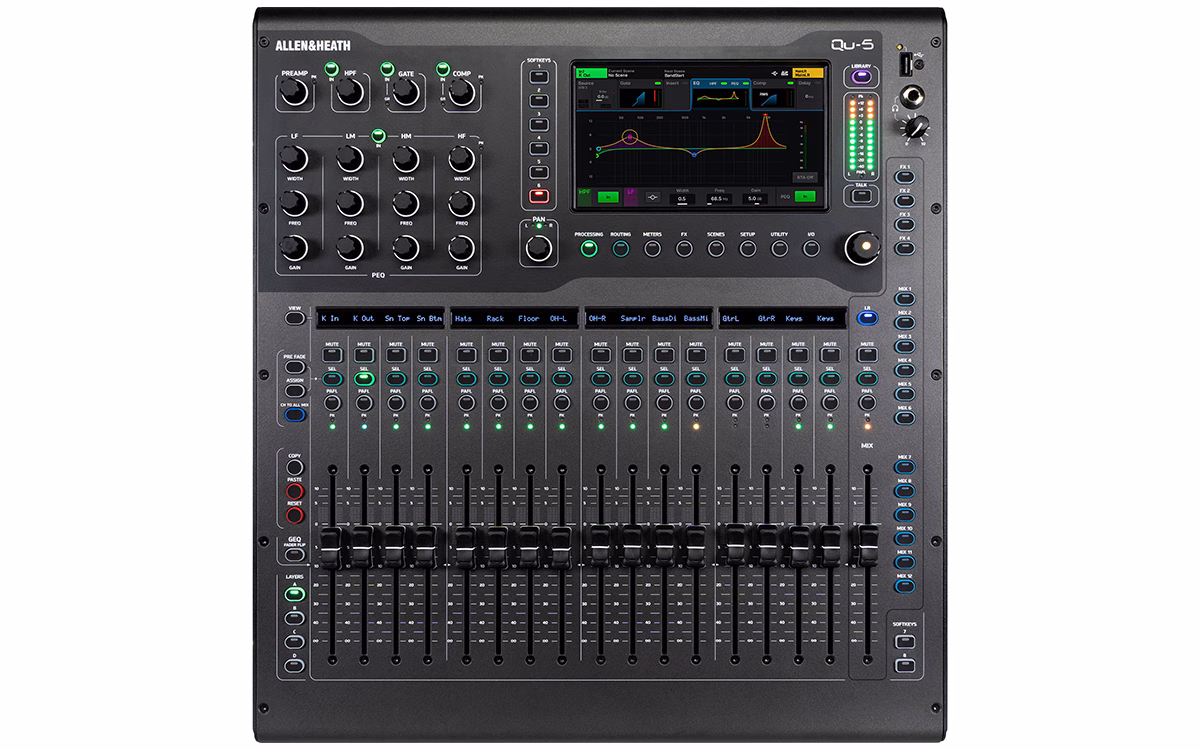Toggle the hardware PEQ In button
The image size is (1200, 750).
(378, 136)
